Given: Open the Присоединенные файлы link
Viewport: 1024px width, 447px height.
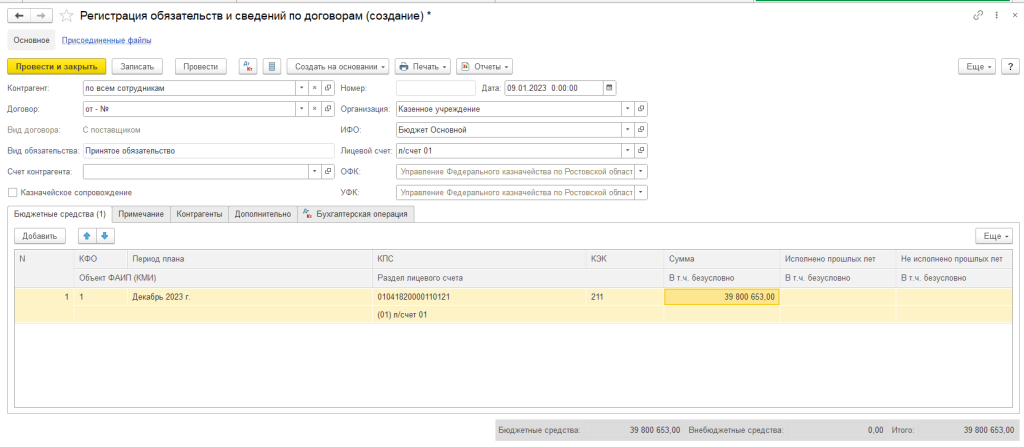Looking at the screenshot, I should (106, 41).
